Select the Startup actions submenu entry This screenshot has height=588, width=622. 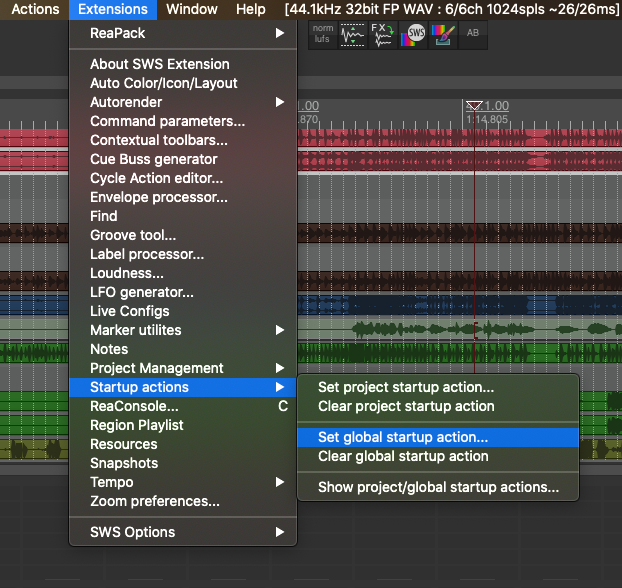click(183, 388)
